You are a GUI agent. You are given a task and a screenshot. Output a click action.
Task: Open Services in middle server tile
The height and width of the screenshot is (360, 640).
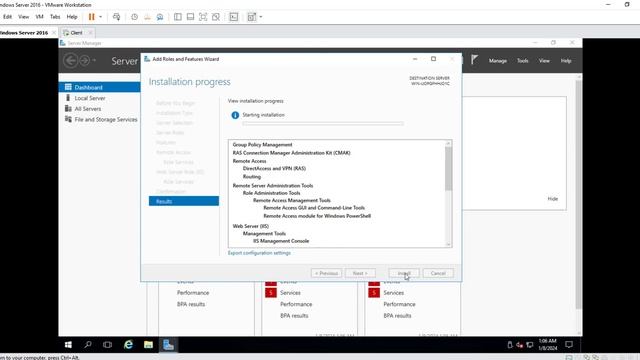[290, 293]
